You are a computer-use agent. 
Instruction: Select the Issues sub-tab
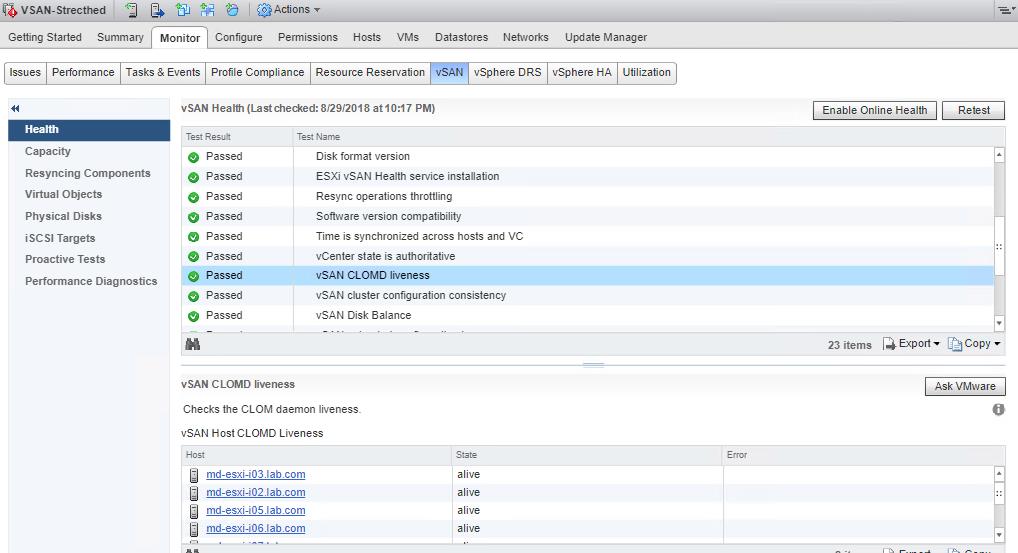pos(25,73)
